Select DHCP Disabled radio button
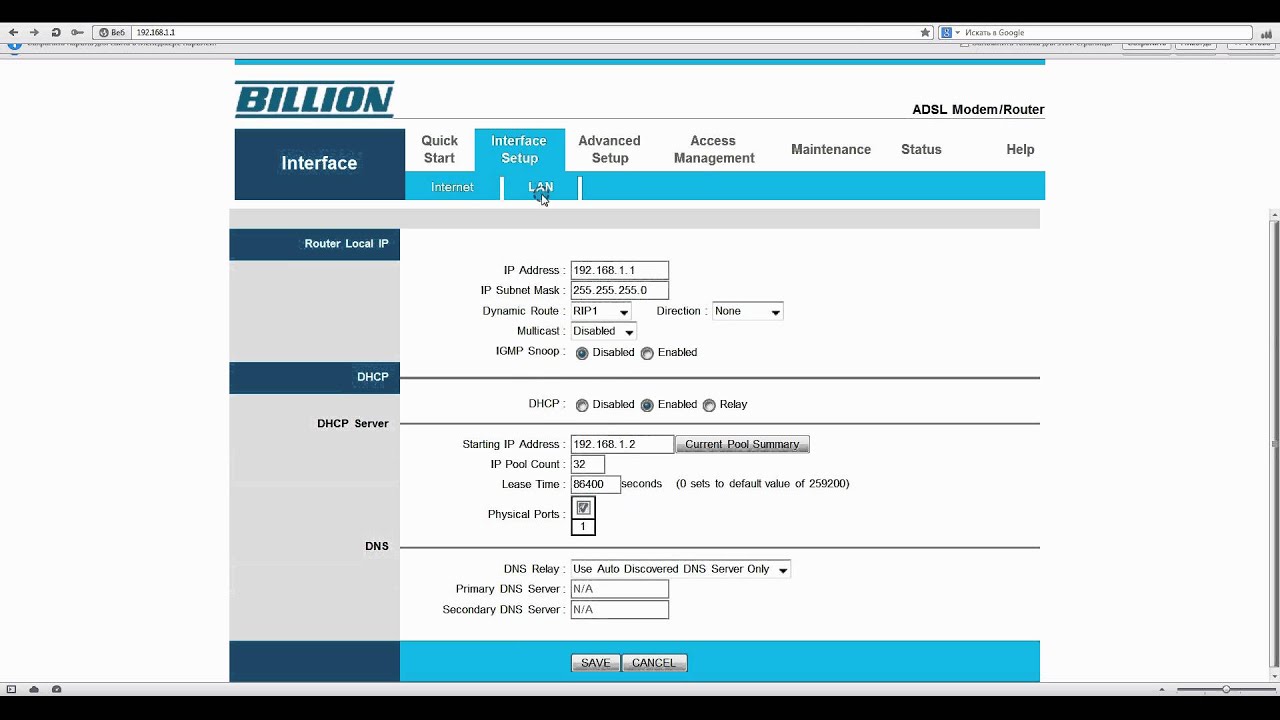Viewport: 1280px width, 720px height. click(582, 405)
